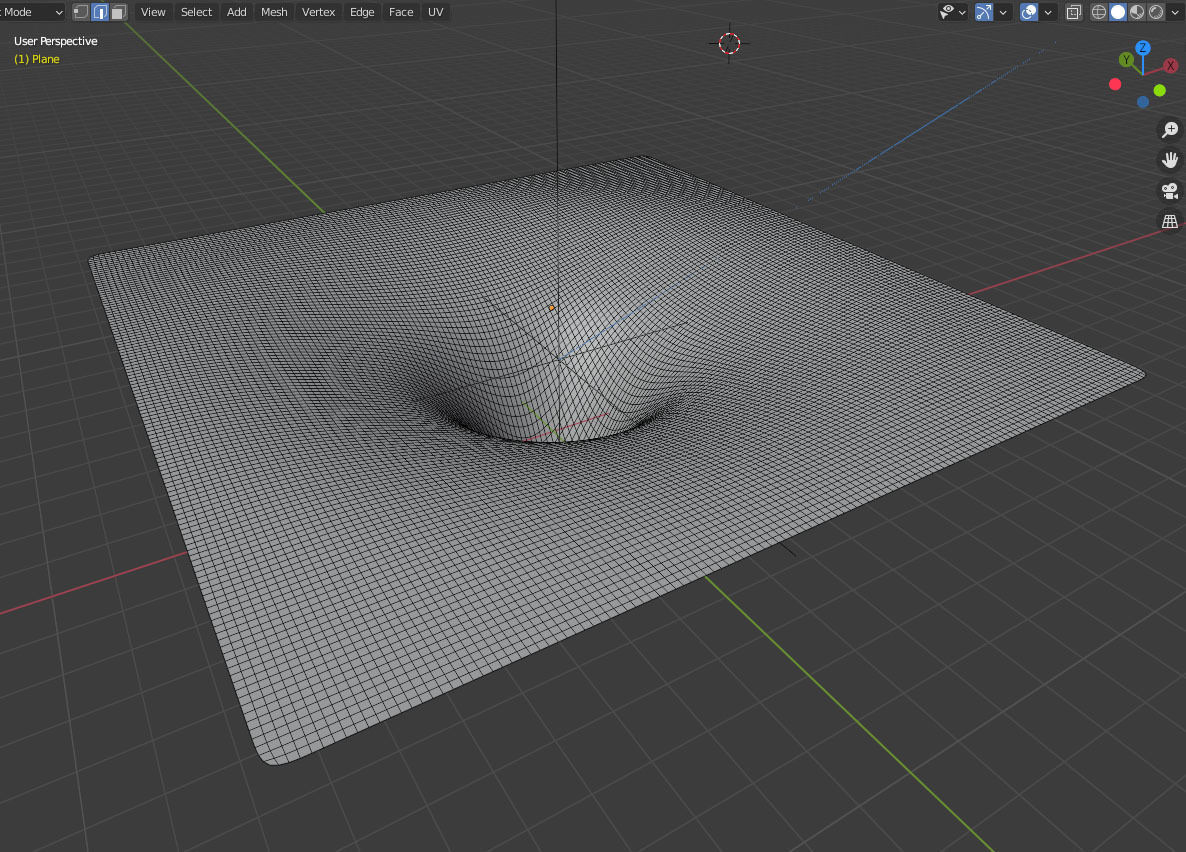The width and height of the screenshot is (1186, 852).
Task: Switch to solid viewport shading
Action: click(1118, 12)
